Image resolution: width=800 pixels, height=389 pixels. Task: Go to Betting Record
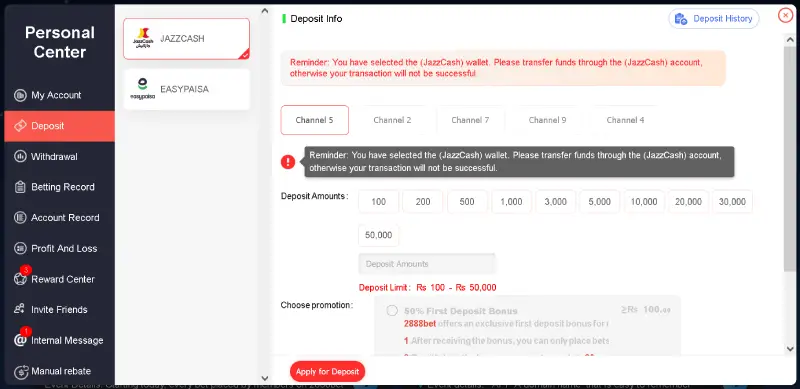tap(59, 187)
